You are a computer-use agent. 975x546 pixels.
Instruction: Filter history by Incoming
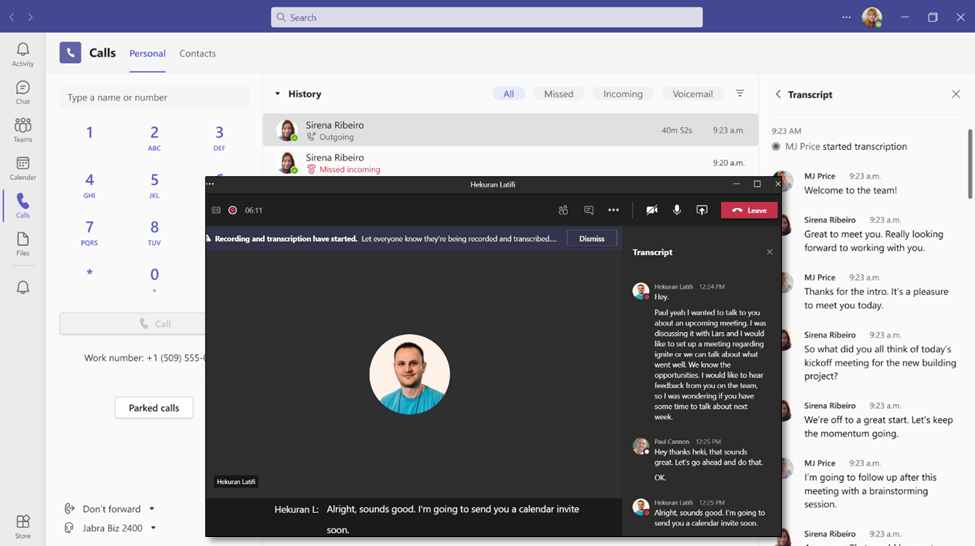622,94
